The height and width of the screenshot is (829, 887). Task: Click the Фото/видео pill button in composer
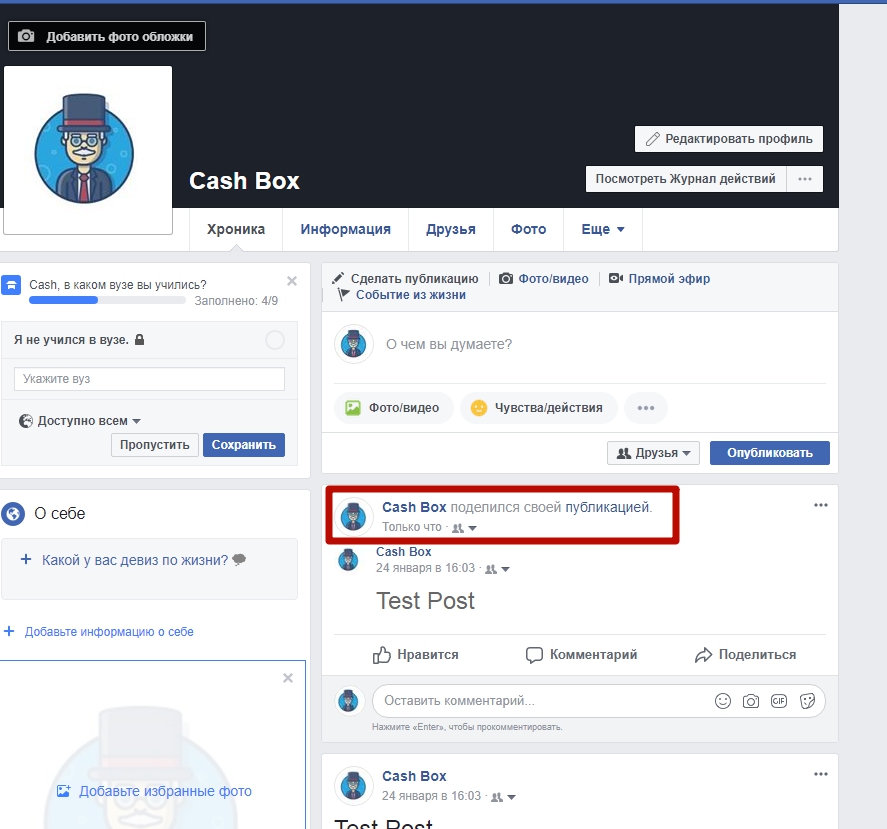click(394, 408)
